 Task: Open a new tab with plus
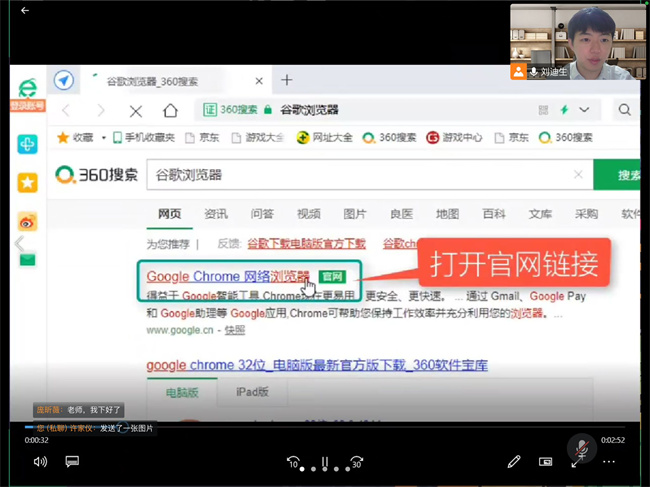[x=287, y=80]
